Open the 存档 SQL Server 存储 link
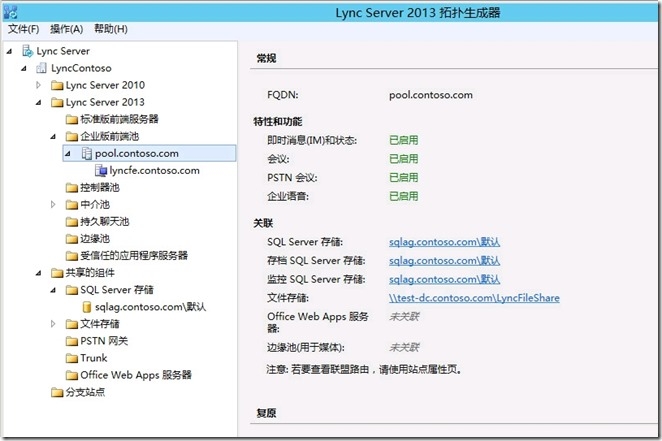 coord(444,260)
